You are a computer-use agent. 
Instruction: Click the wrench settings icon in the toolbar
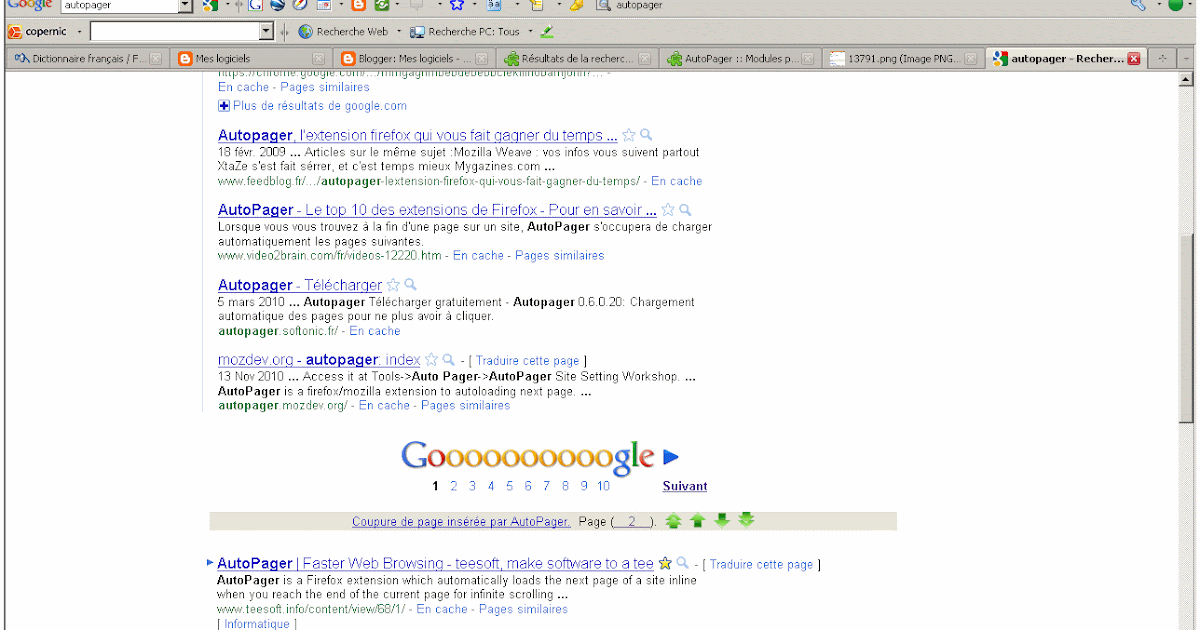coord(1138,5)
